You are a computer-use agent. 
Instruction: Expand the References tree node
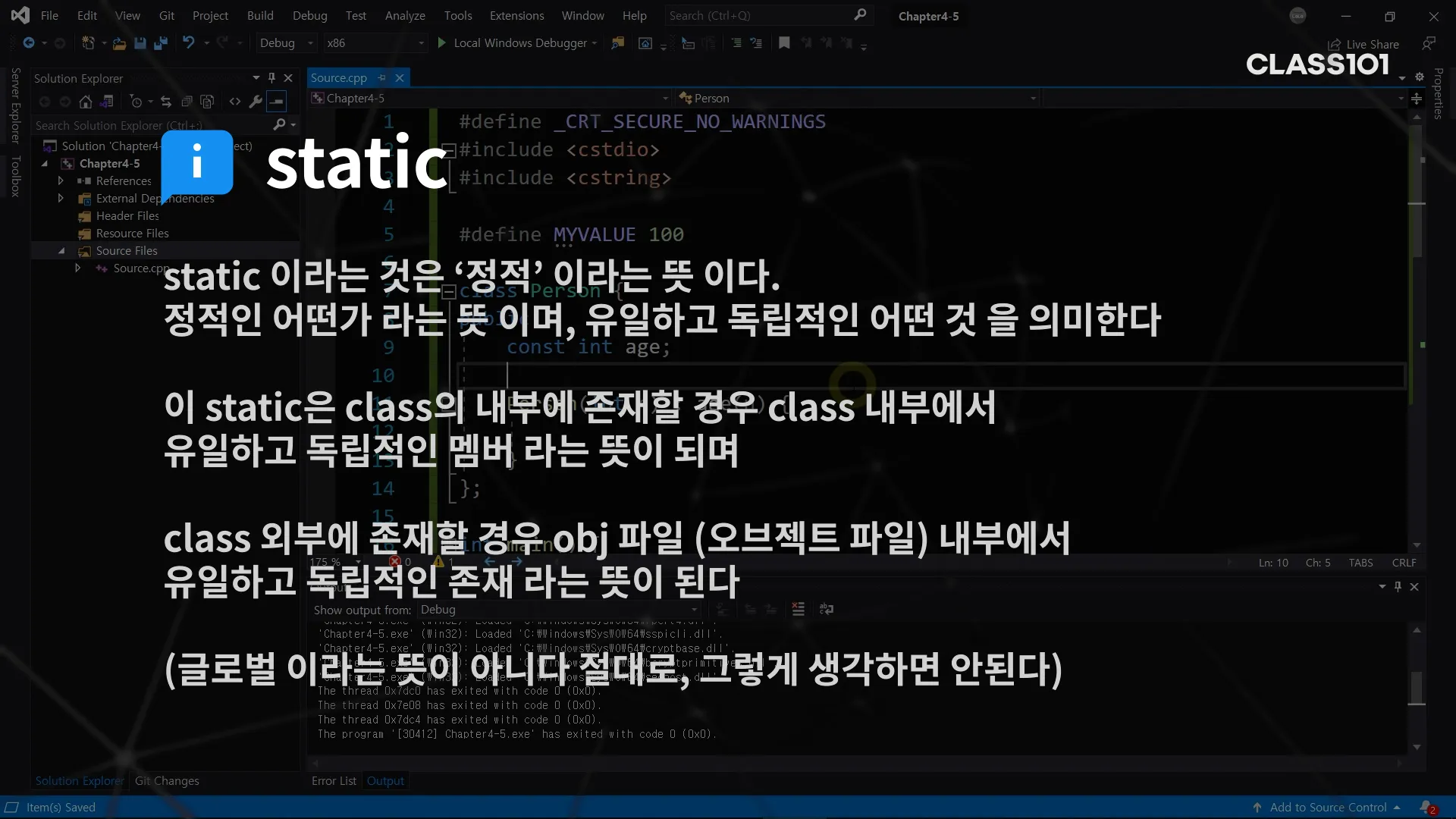pyautogui.click(x=61, y=181)
